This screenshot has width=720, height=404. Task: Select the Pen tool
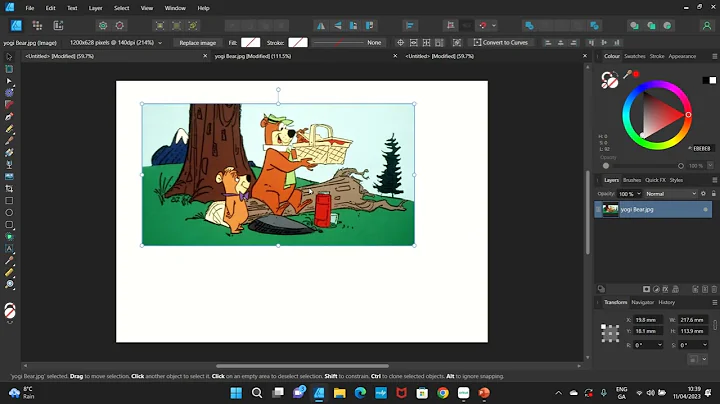[9, 117]
